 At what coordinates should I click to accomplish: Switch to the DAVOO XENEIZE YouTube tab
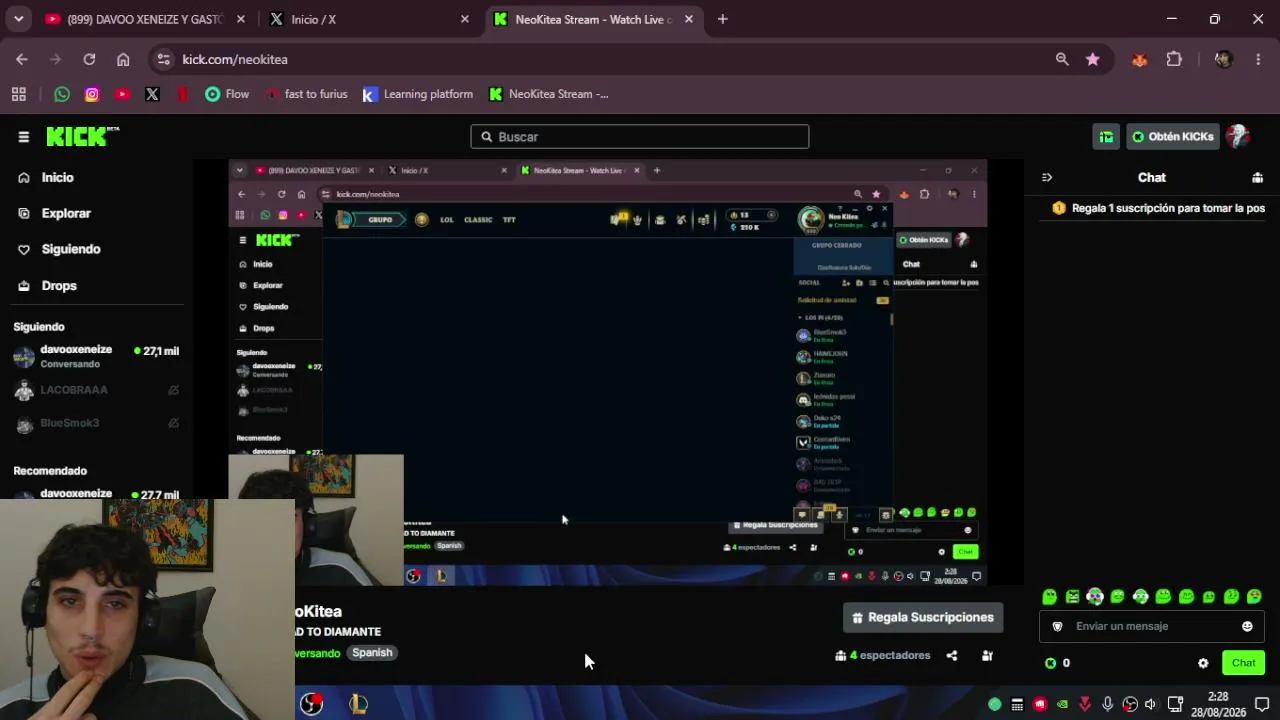pos(144,19)
